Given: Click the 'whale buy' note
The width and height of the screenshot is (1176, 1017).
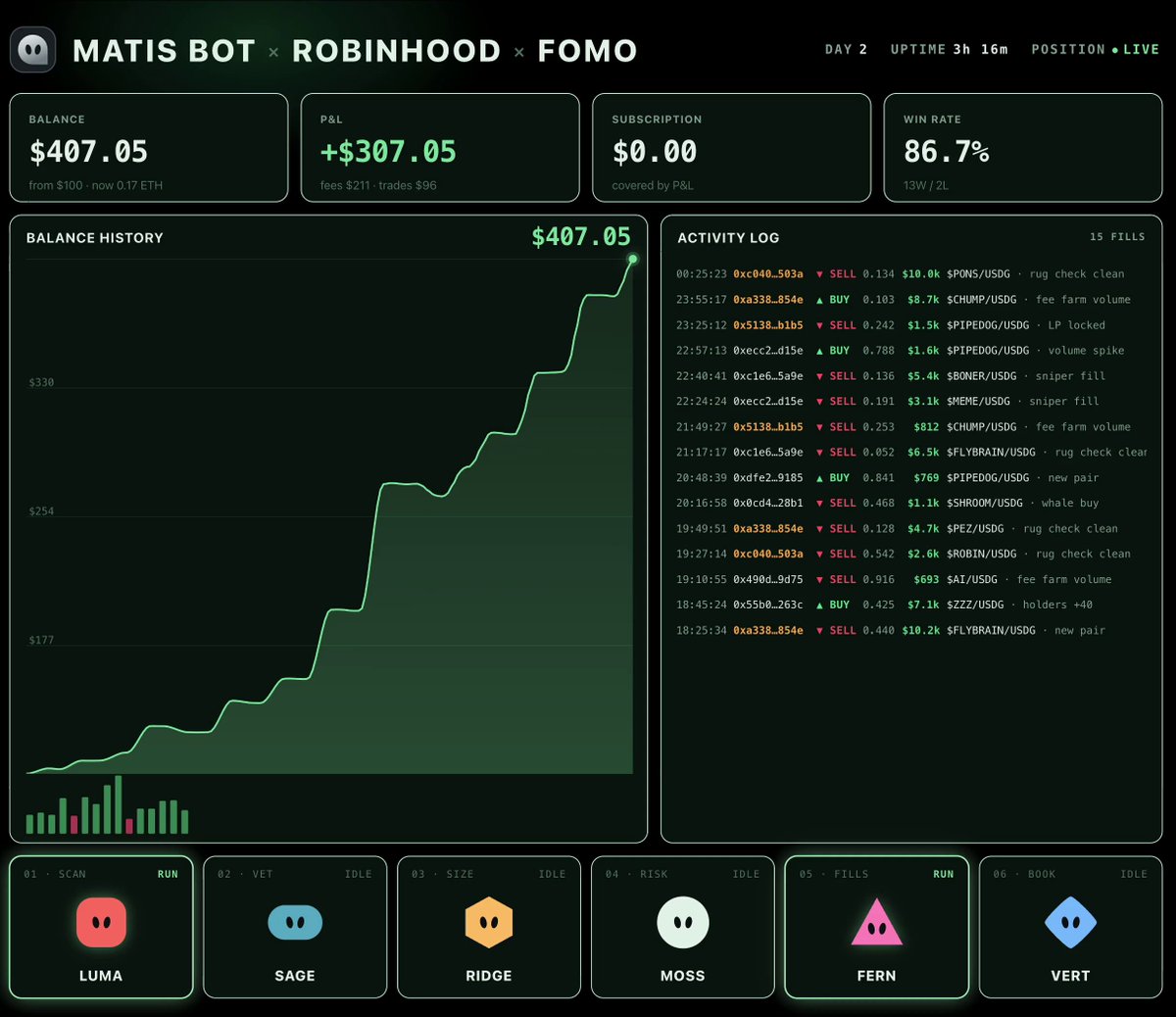Looking at the screenshot, I should pos(1070,504).
